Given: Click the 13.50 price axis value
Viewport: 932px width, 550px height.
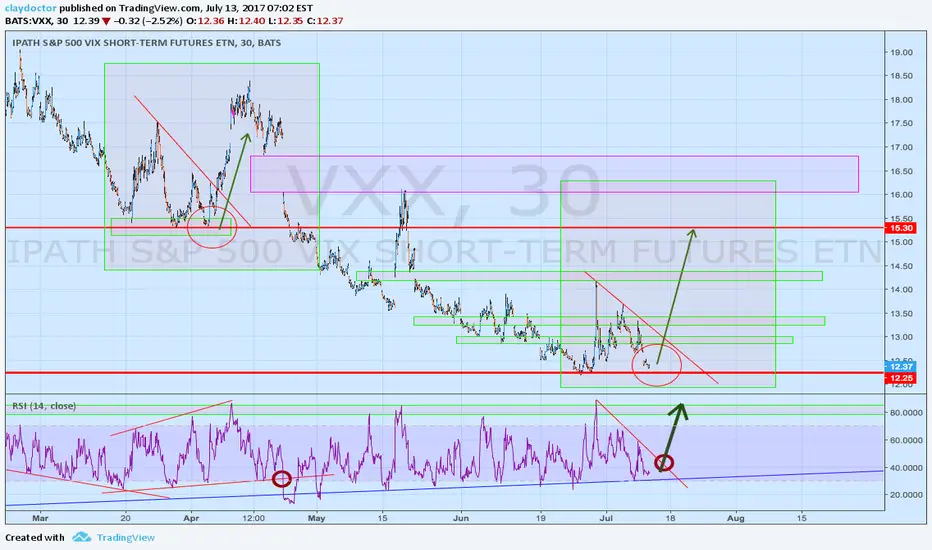Looking at the screenshot, I should [901, 313].
